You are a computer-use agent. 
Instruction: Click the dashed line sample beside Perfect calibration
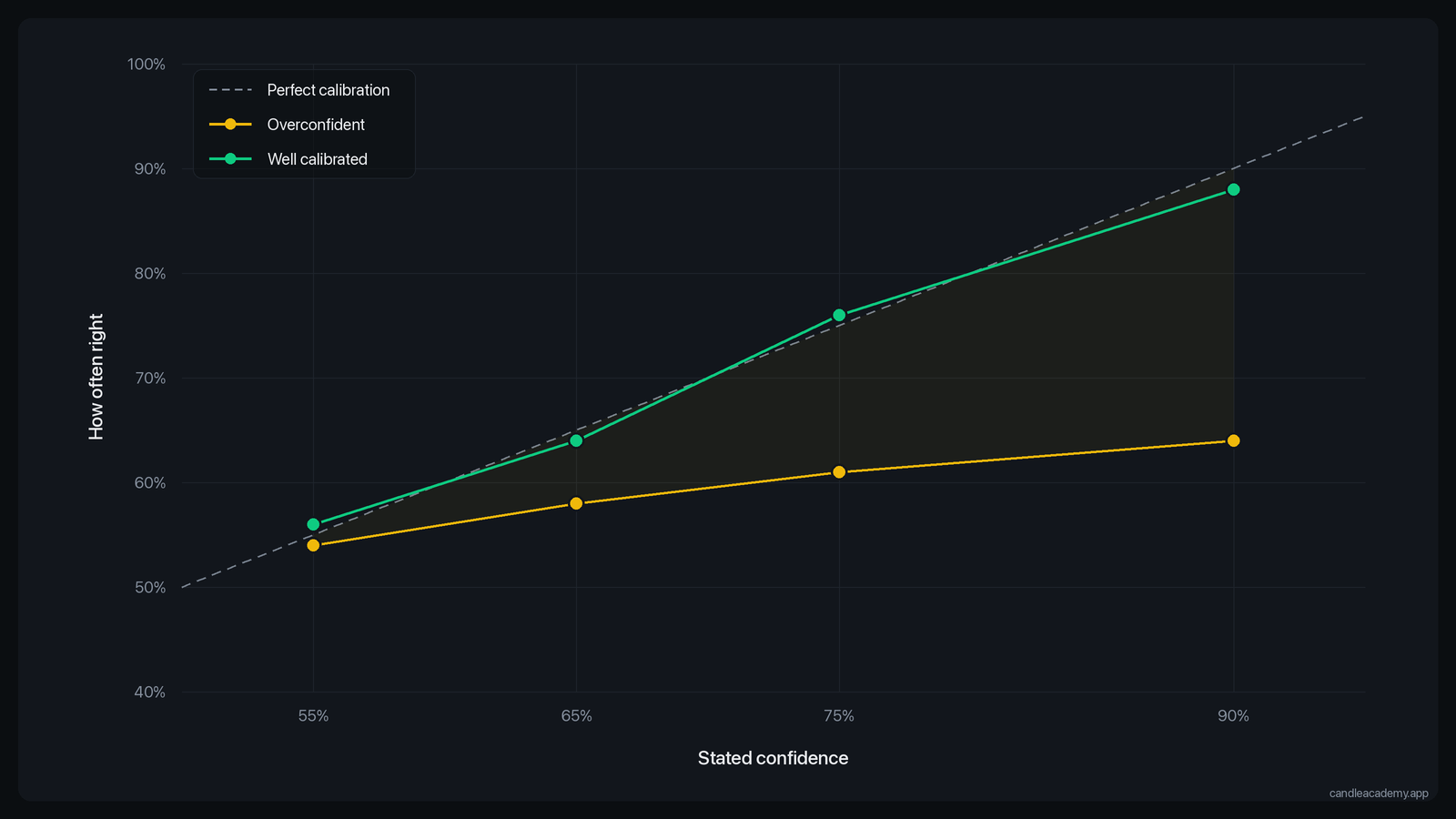[230, 90]
